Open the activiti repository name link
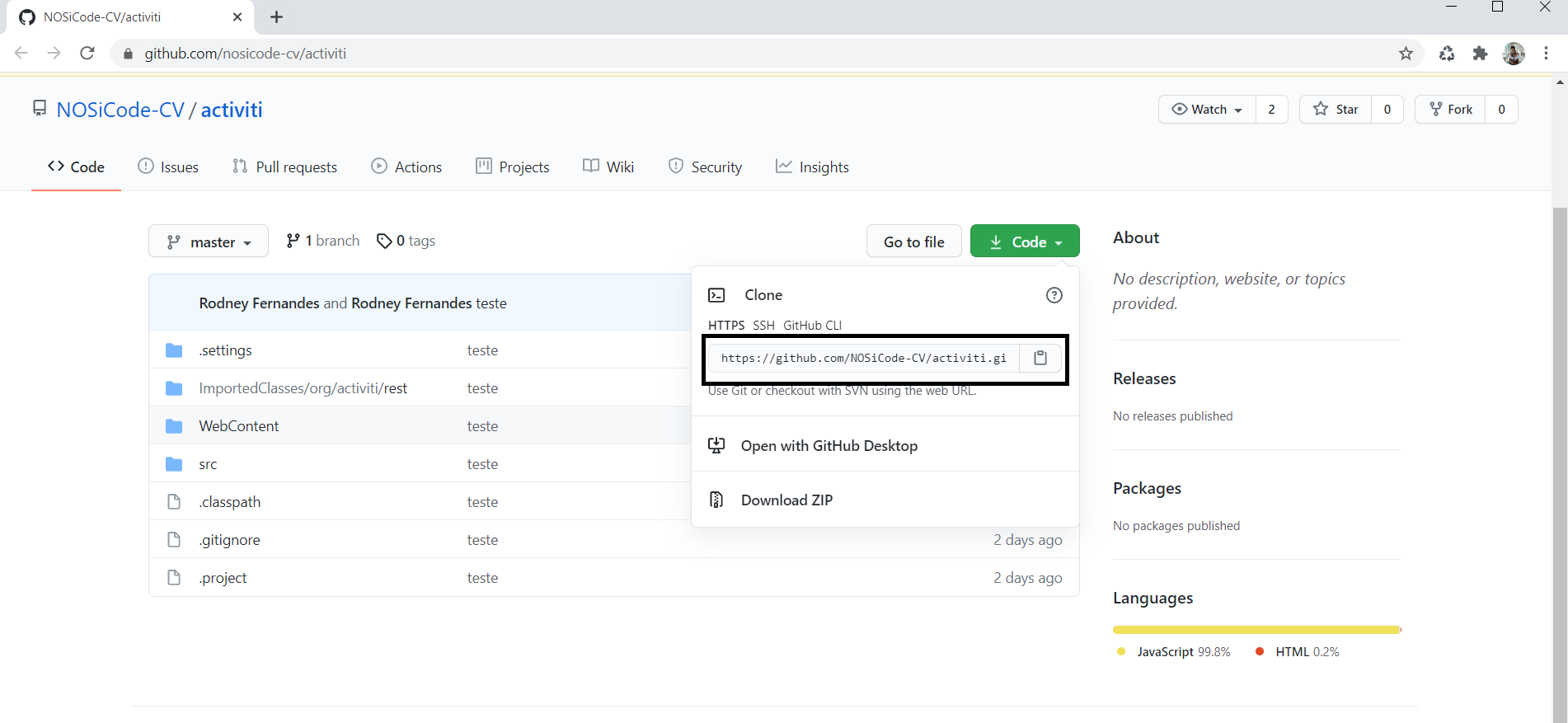 tap(232, 110)
